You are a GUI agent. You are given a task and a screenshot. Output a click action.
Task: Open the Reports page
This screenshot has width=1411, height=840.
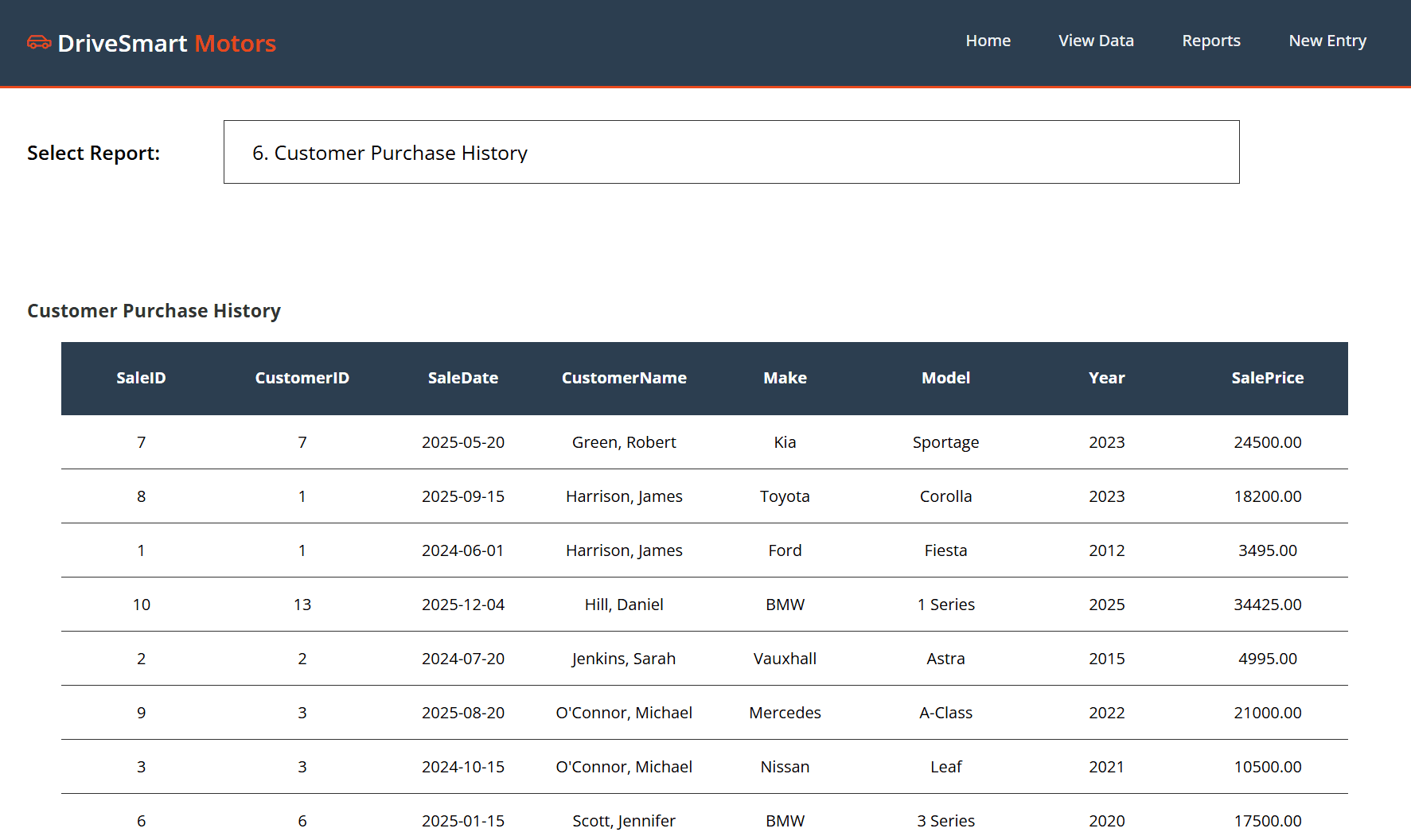1211,41
